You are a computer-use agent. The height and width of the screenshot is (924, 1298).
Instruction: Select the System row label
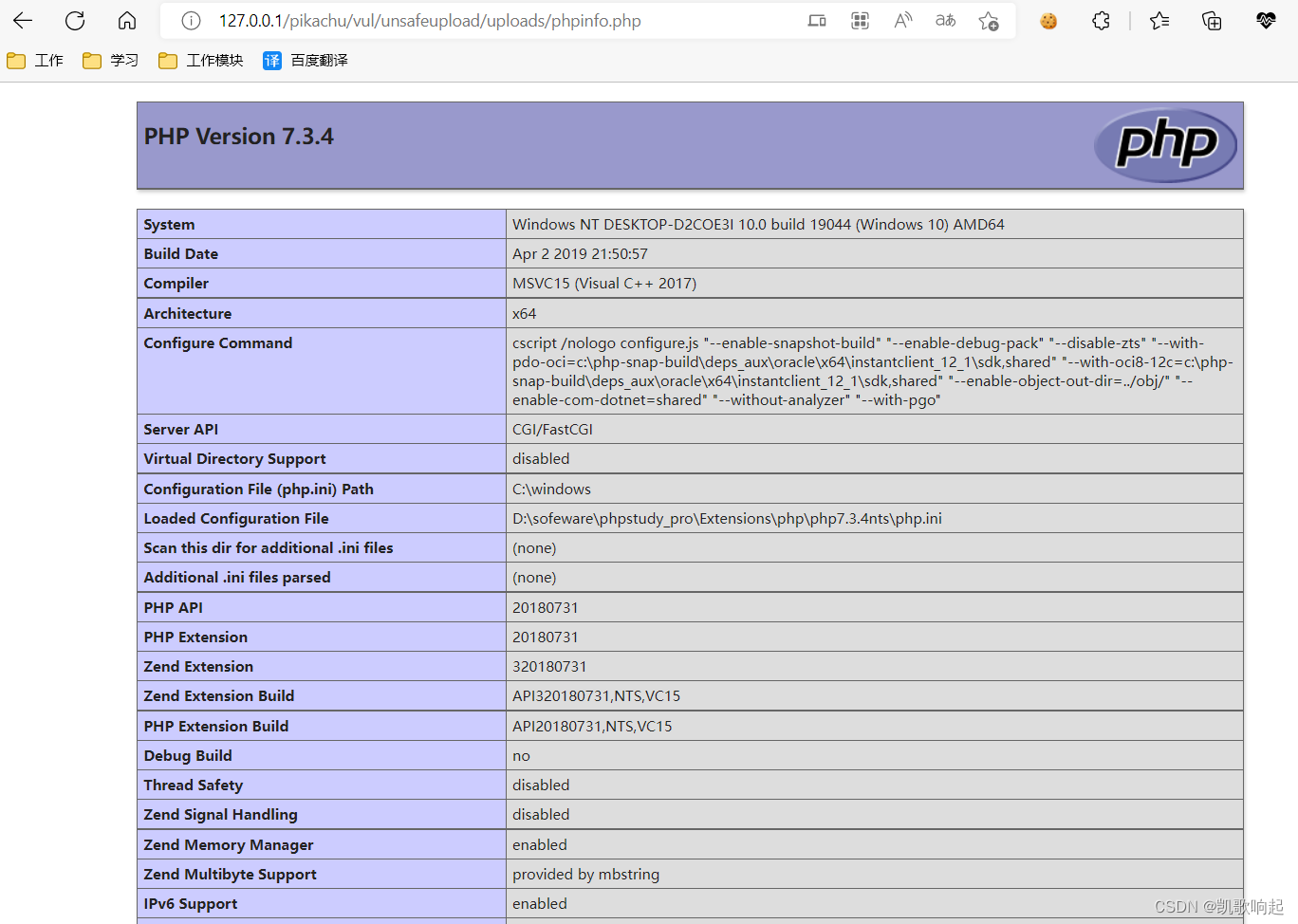click(x=169, y=225)
